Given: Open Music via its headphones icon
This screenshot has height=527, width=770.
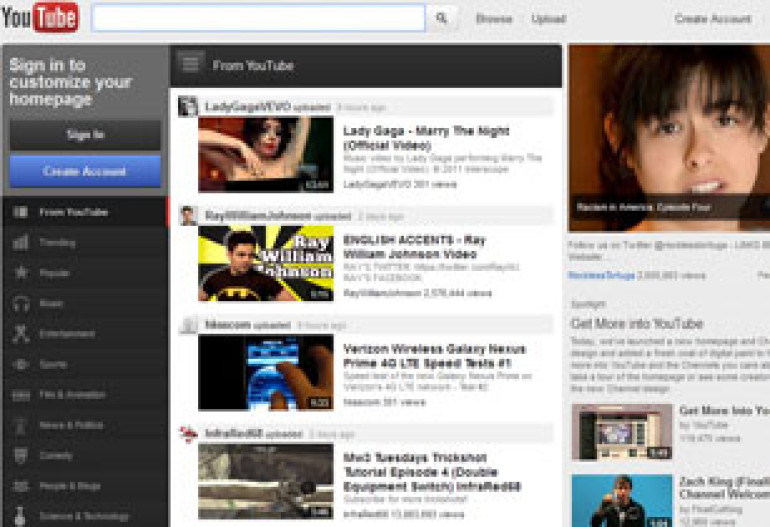Looking at the screenshot, I should [x=21, y=304].
